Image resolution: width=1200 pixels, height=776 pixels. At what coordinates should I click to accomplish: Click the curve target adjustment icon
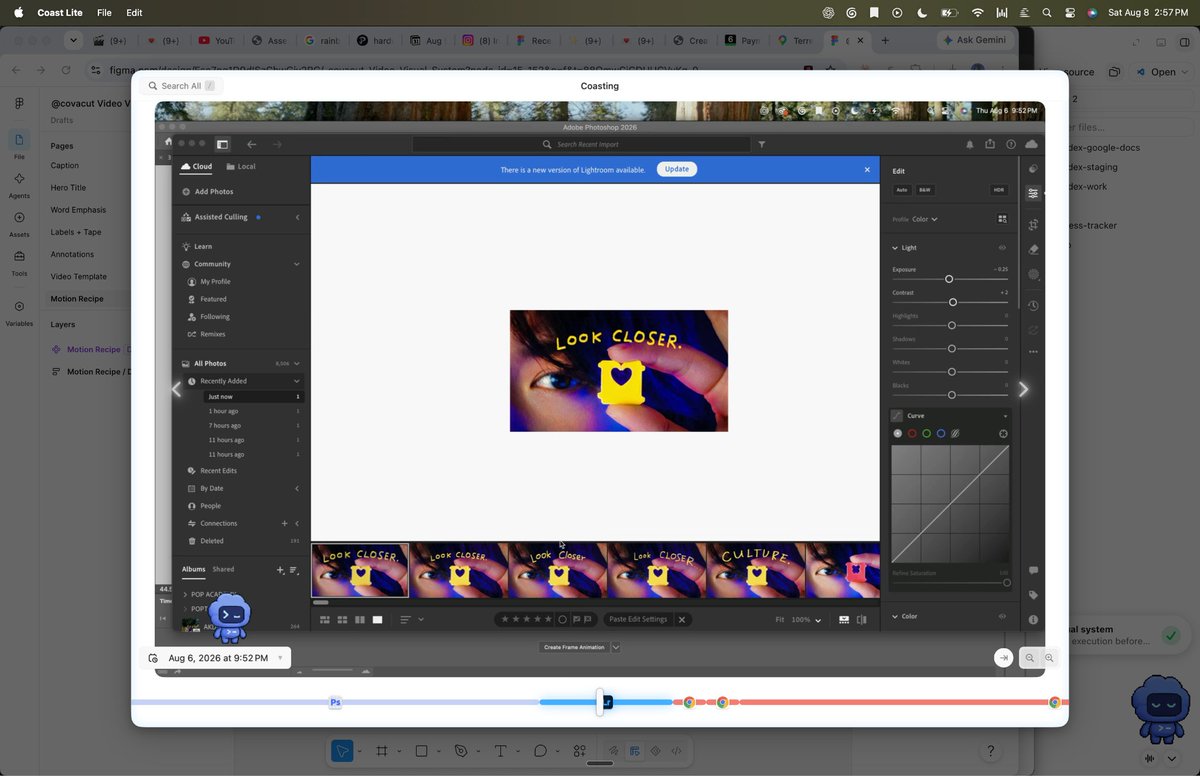(1003, 434)
